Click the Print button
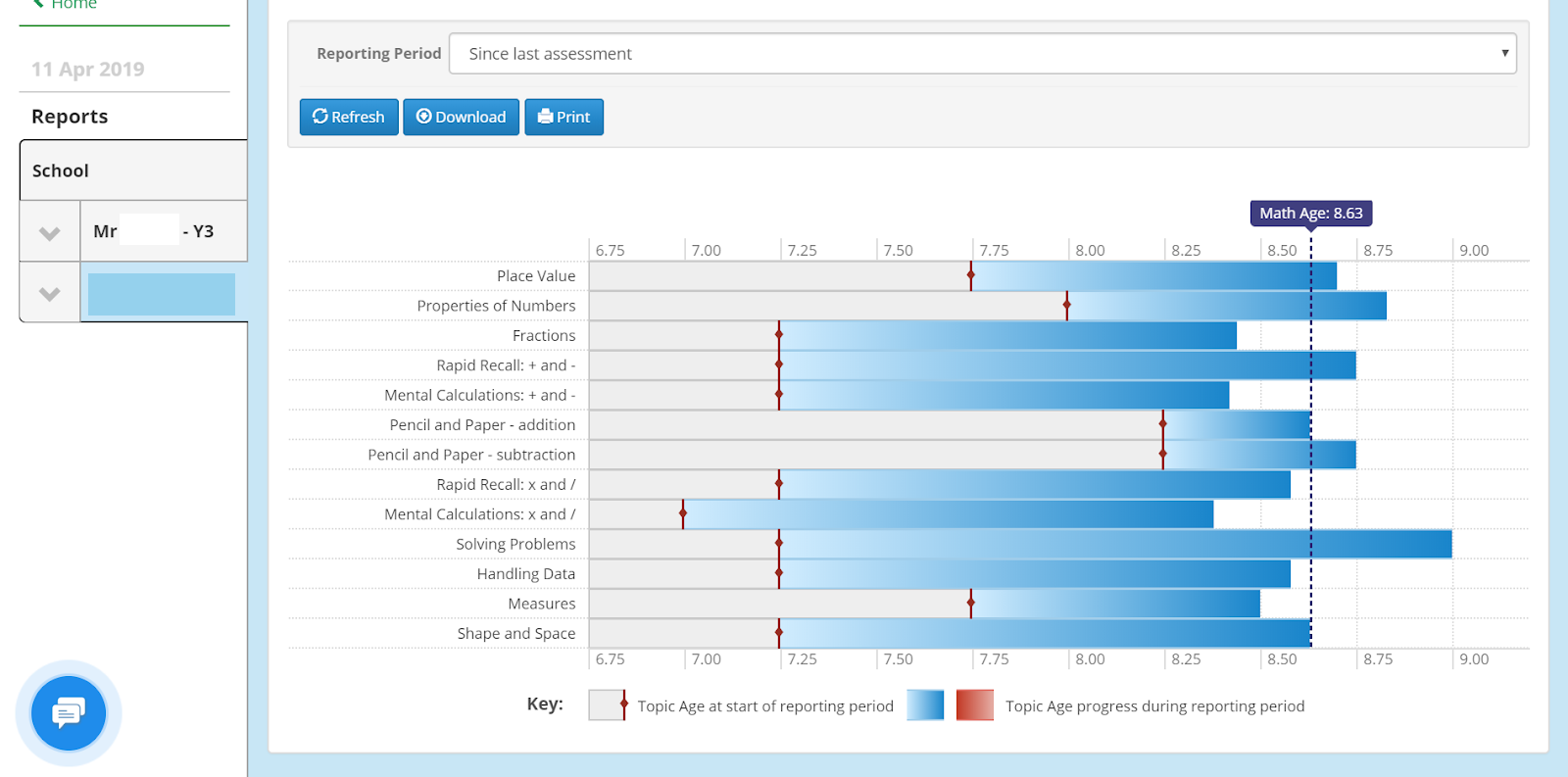 point(563,117)
